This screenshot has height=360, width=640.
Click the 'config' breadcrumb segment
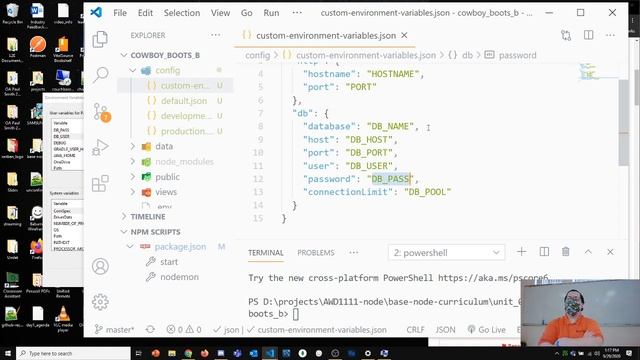coord(258,55)
